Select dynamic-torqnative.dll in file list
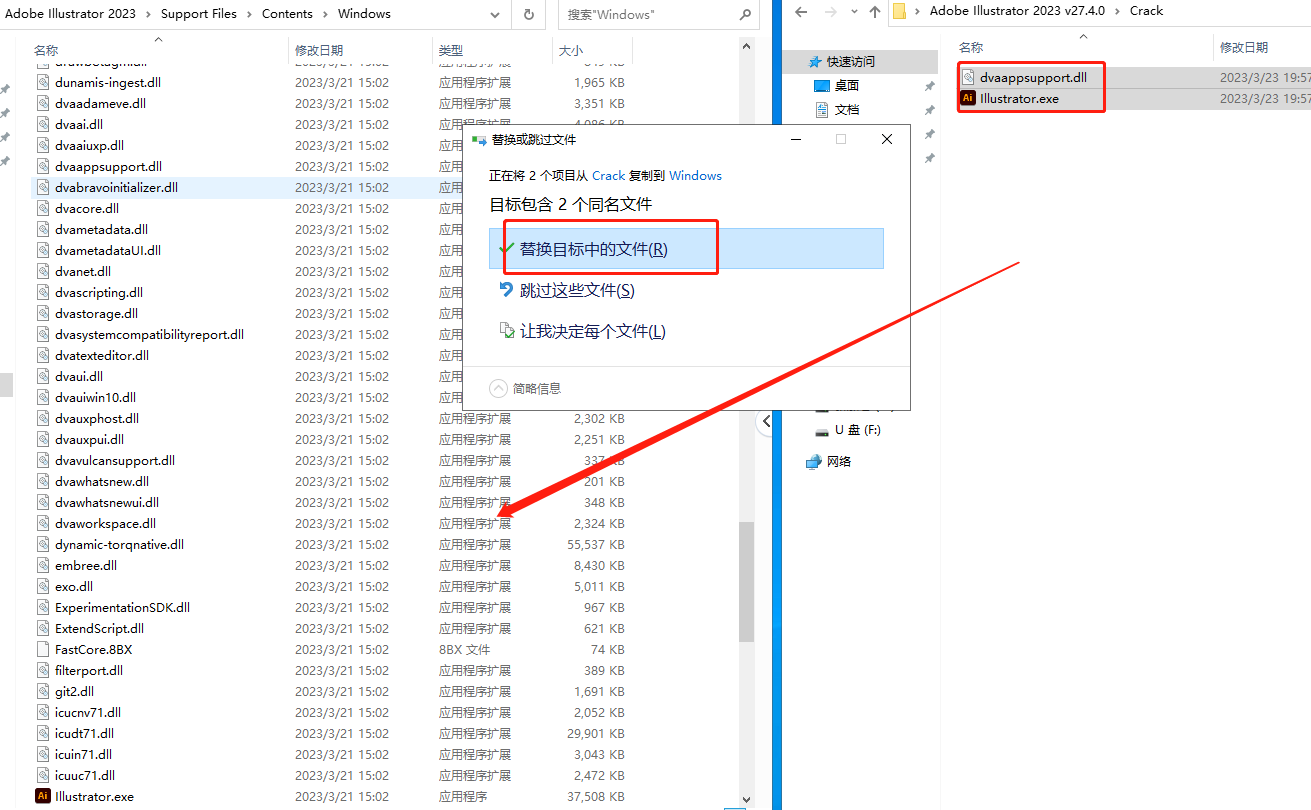 (x=119, y=544)
